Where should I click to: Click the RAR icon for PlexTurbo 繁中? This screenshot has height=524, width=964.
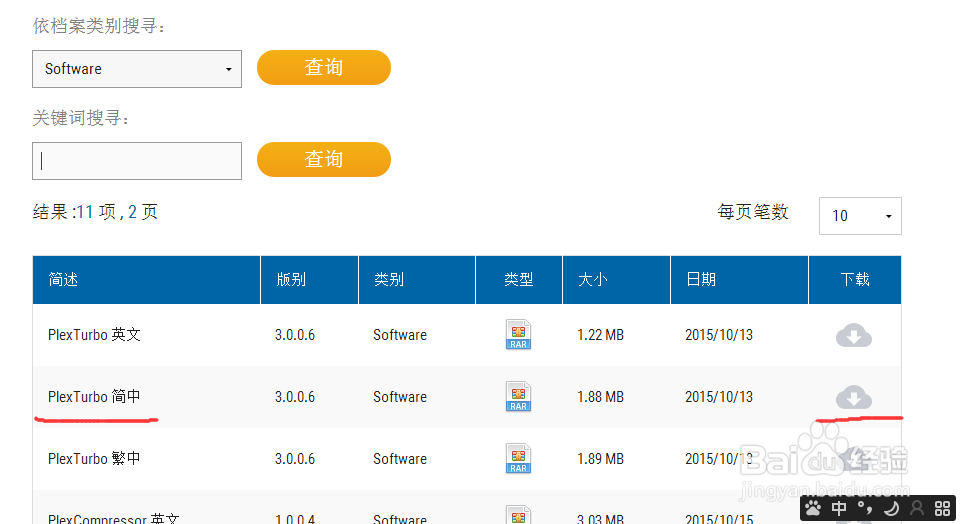(518, 459)
